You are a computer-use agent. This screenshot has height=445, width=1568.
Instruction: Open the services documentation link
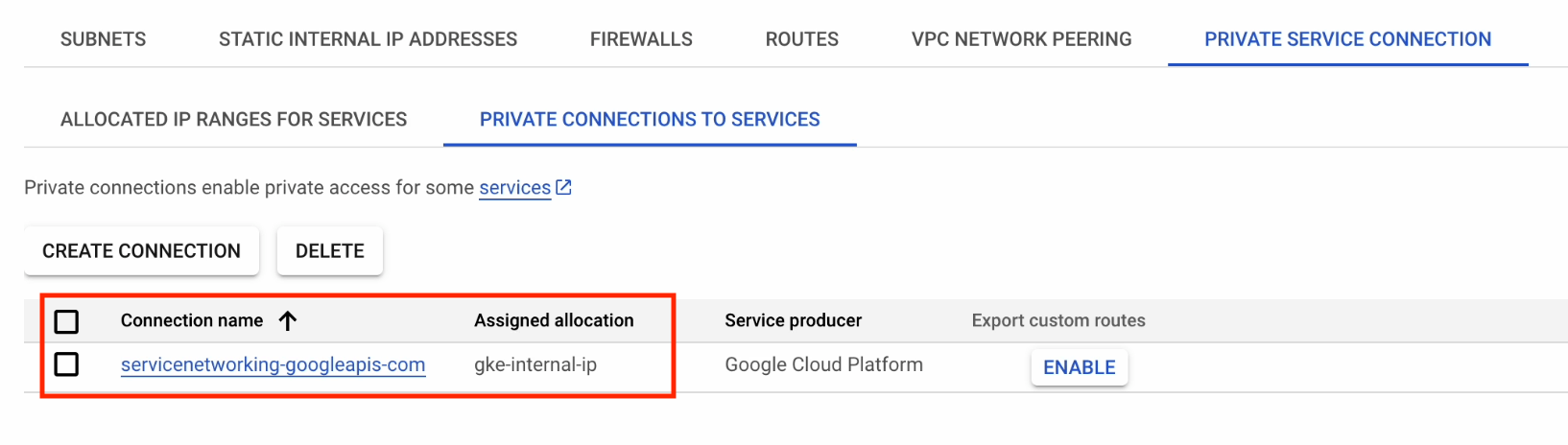coord(514,188)
